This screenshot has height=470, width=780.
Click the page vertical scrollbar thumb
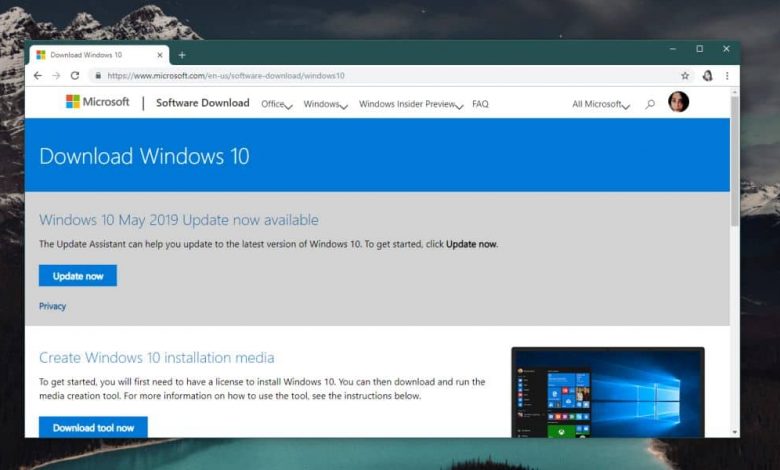(x=735, y=161)
